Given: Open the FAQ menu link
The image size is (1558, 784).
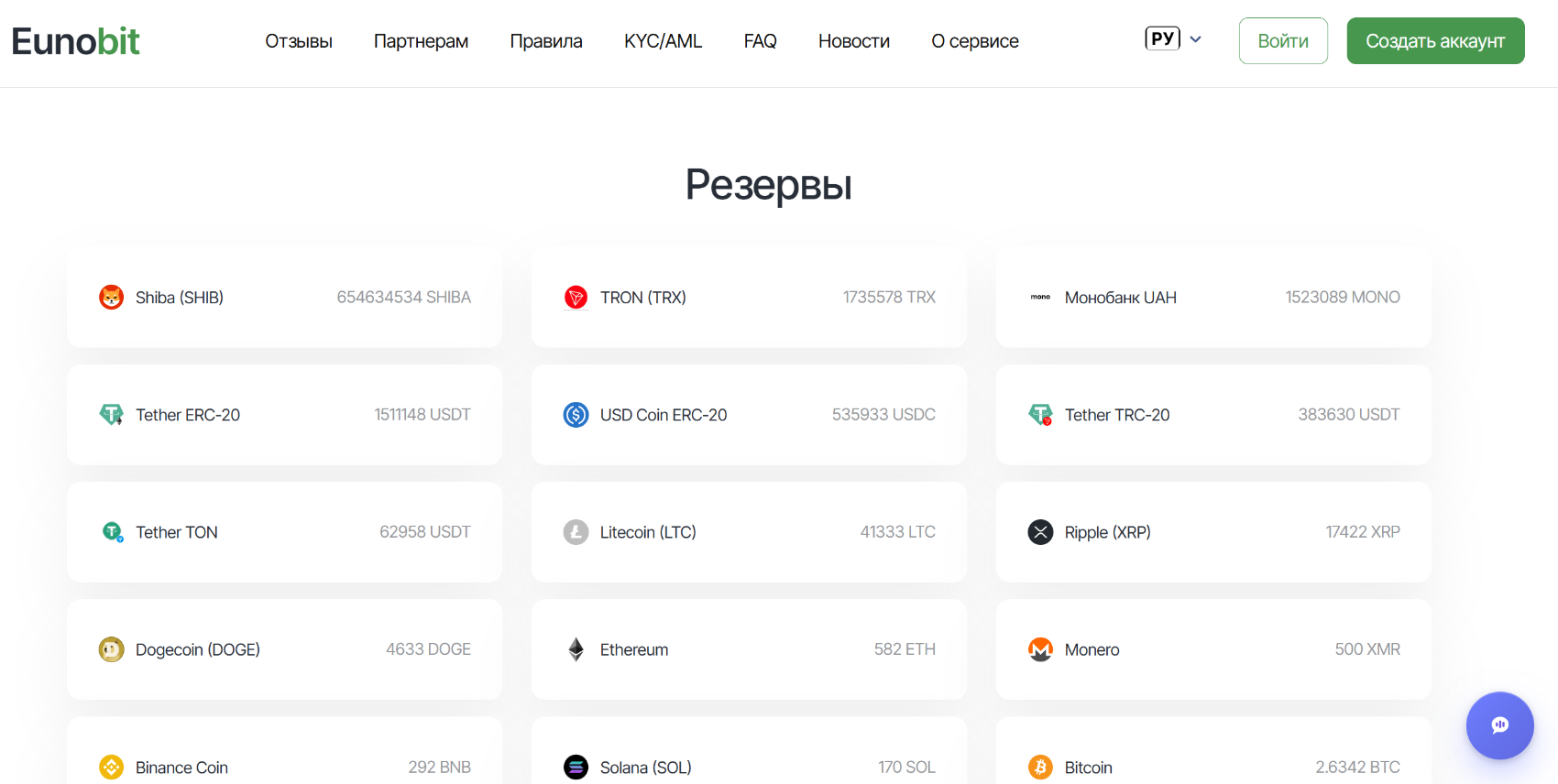Looking at the screenshot, I should tap(760, 41).
